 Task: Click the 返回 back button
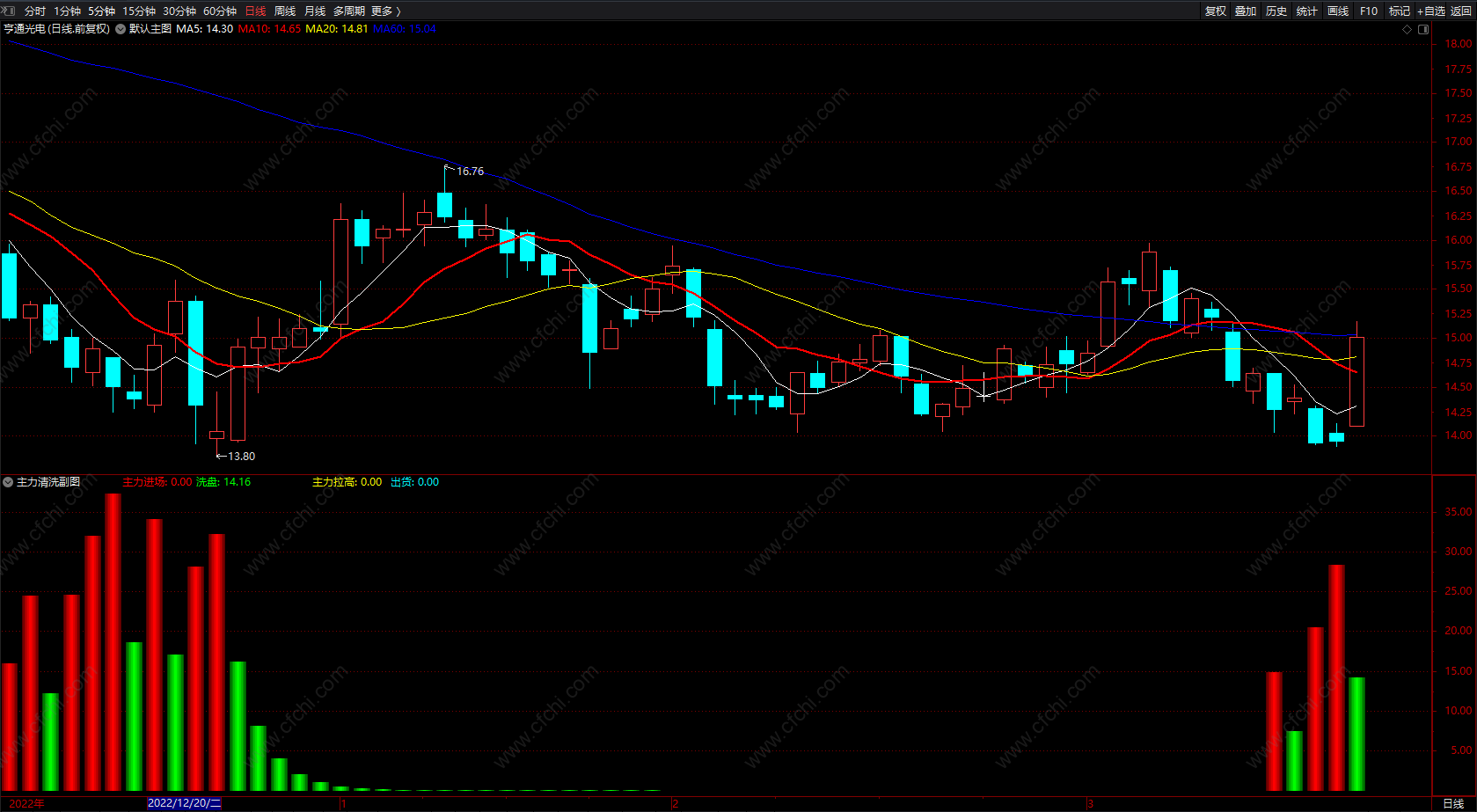tap(1461, 11)
